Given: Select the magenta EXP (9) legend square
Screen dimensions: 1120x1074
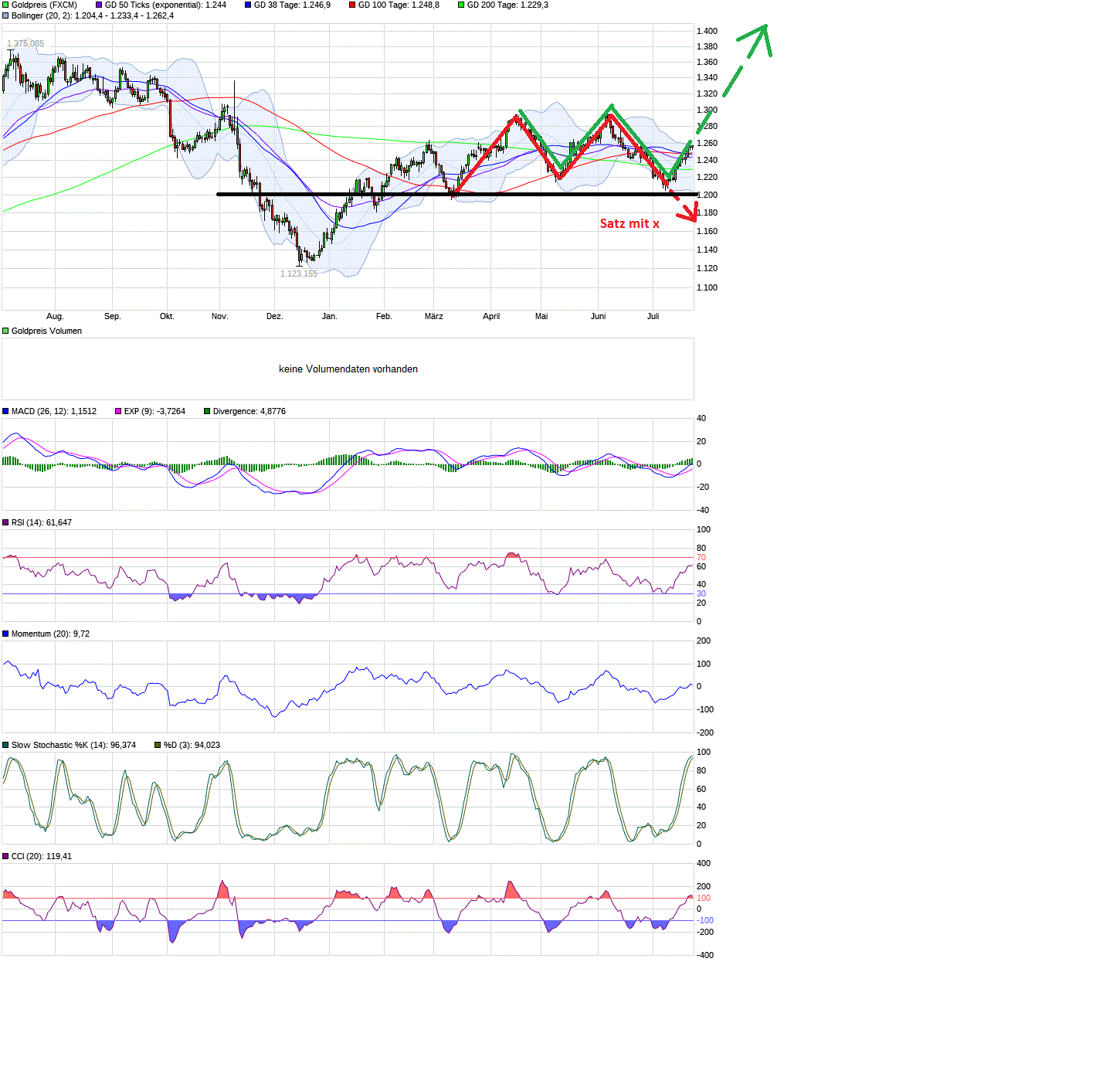Looking at the screenshot, I should coord(117,411).
